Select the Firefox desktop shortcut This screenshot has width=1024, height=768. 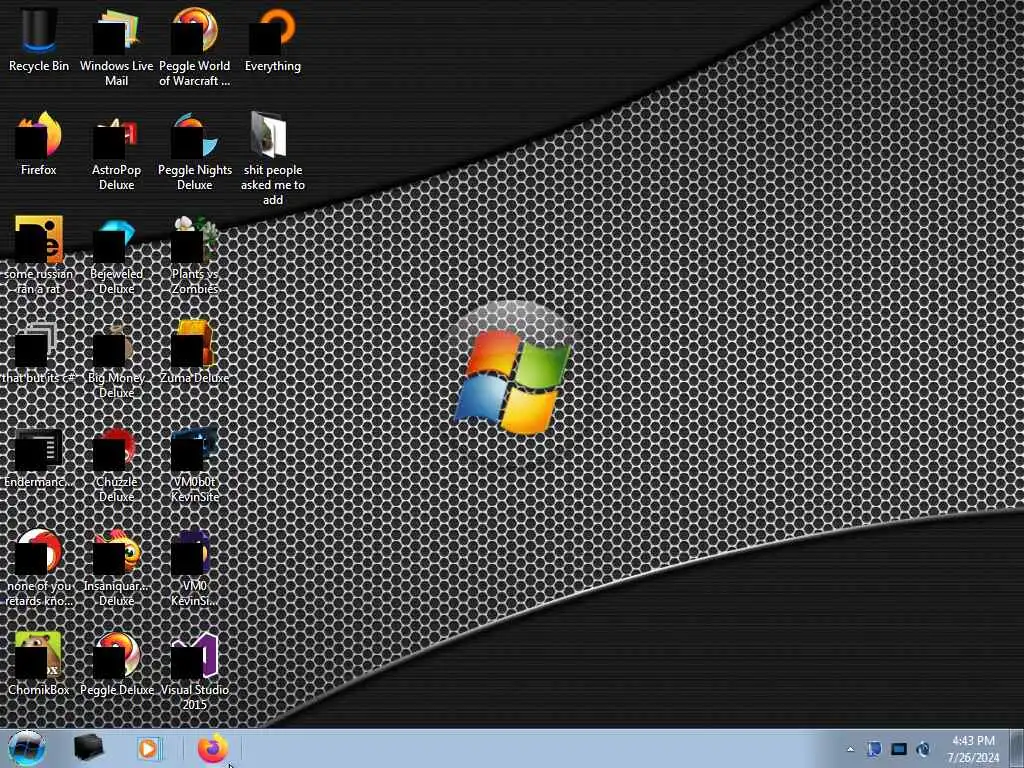pyautogui.click(x=39, y=144)
